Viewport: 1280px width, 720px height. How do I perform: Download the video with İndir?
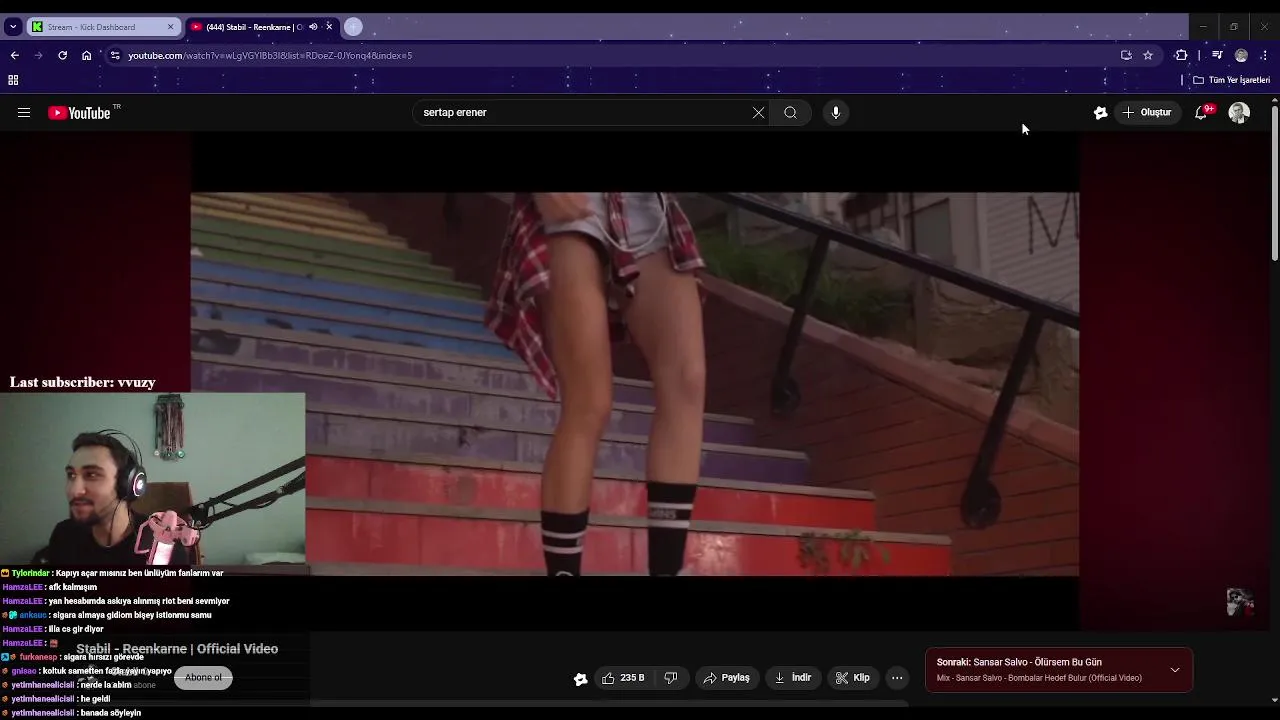(793, 678)
